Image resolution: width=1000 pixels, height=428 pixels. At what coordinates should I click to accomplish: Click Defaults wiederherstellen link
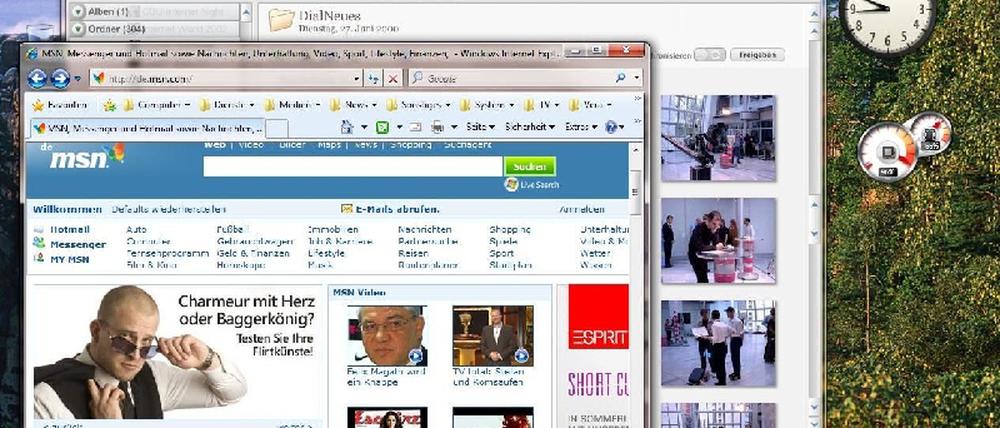pos(168,209)
